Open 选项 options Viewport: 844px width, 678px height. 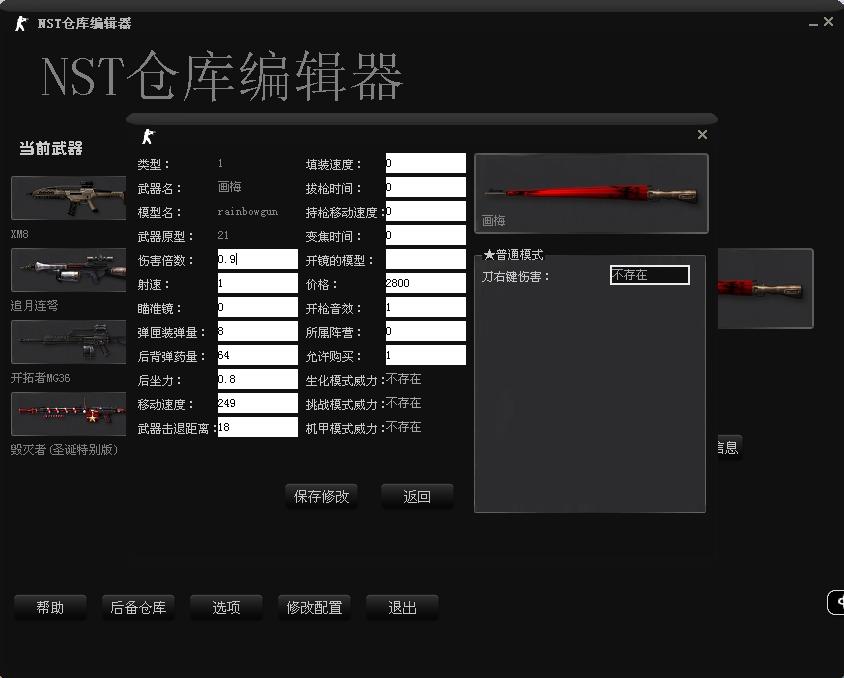pos(226,607)
